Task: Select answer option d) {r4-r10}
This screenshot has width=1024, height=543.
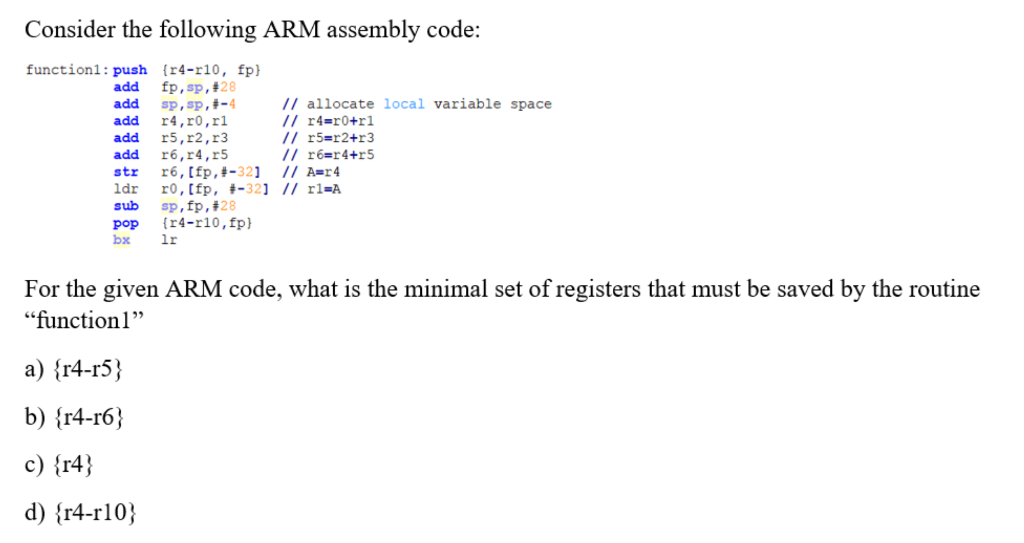Action: [x=81, y=512]
